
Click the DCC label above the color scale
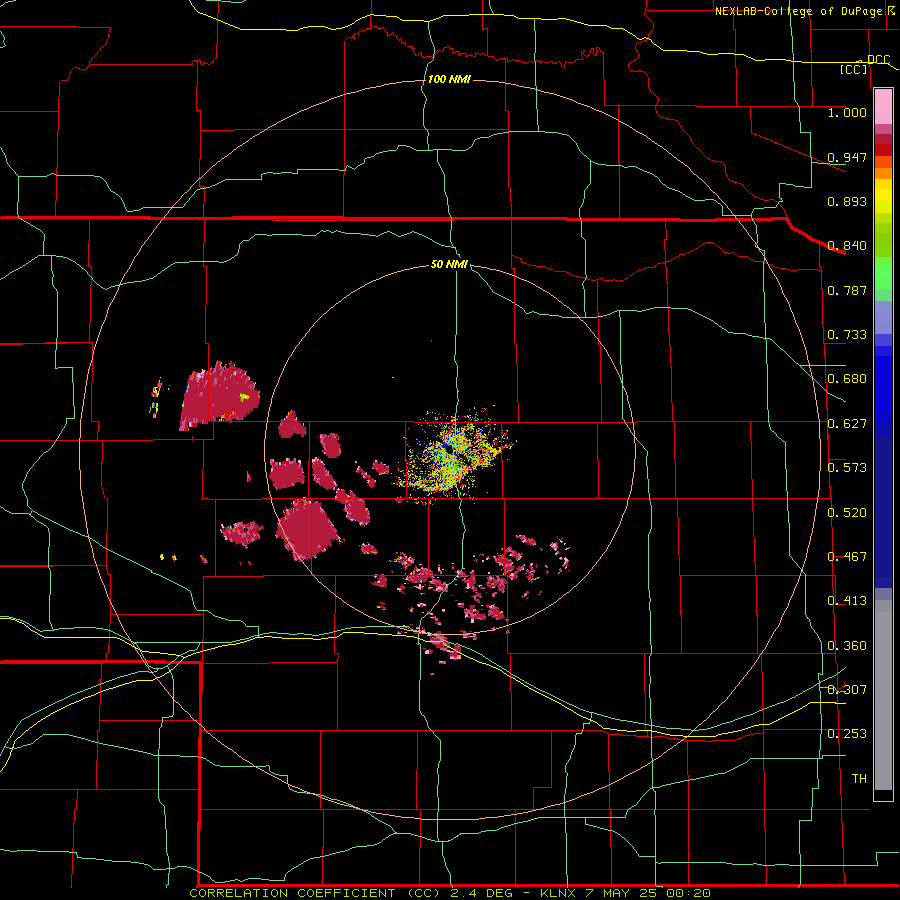(x=878, y=59)
